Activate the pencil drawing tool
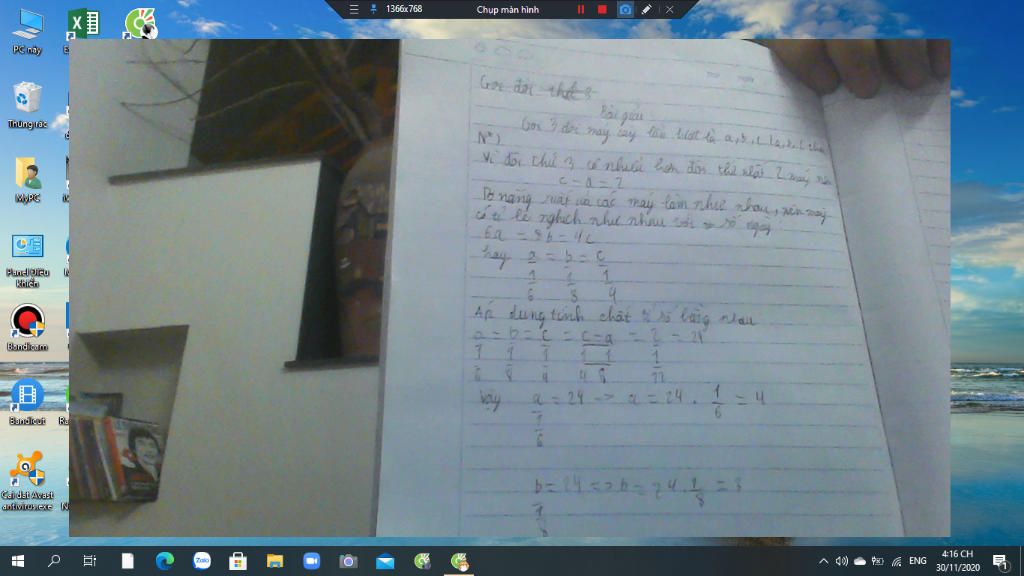Screen dimensions: 1024x576 [x=646, y=9]
